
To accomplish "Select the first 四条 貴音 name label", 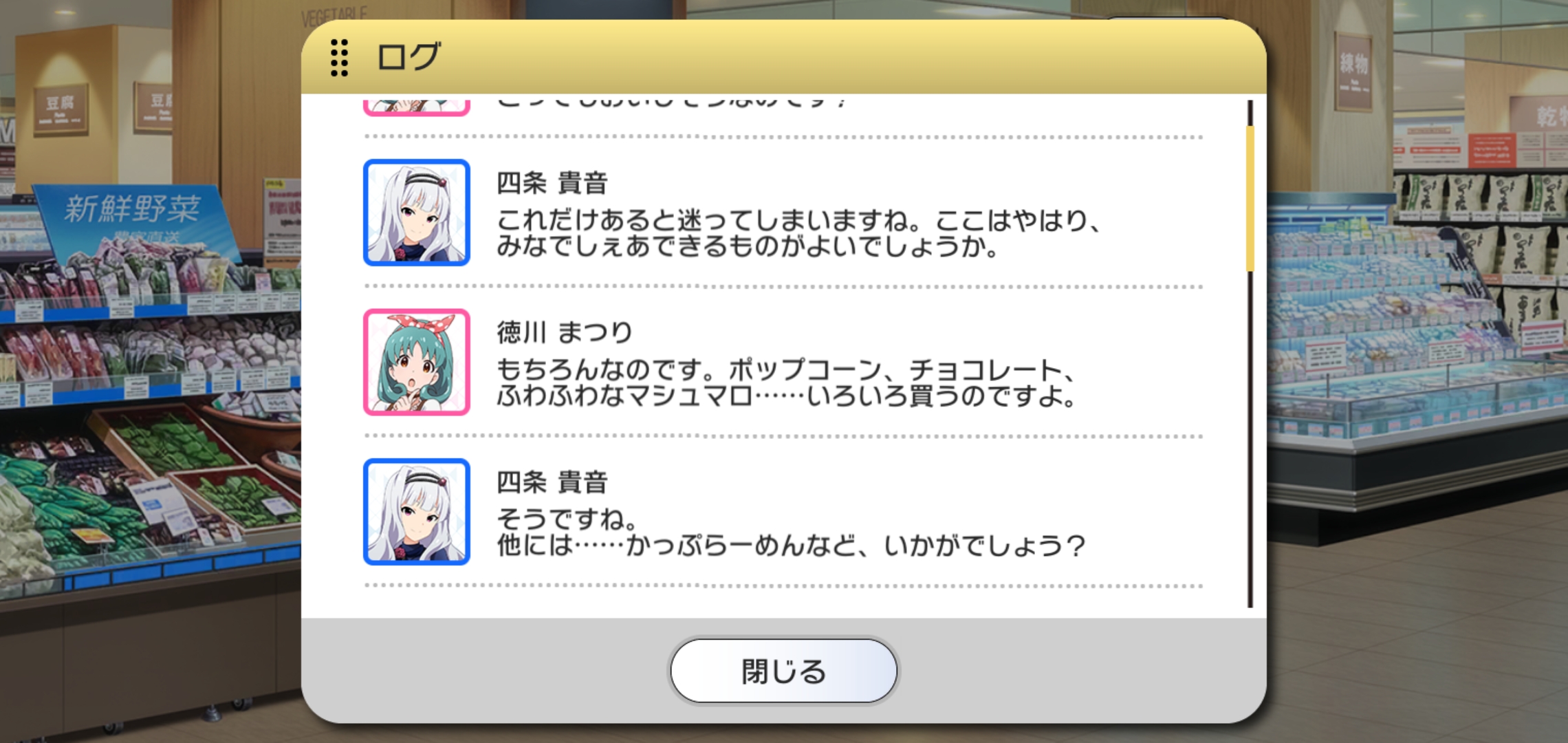I will click(x=552, y=183).
